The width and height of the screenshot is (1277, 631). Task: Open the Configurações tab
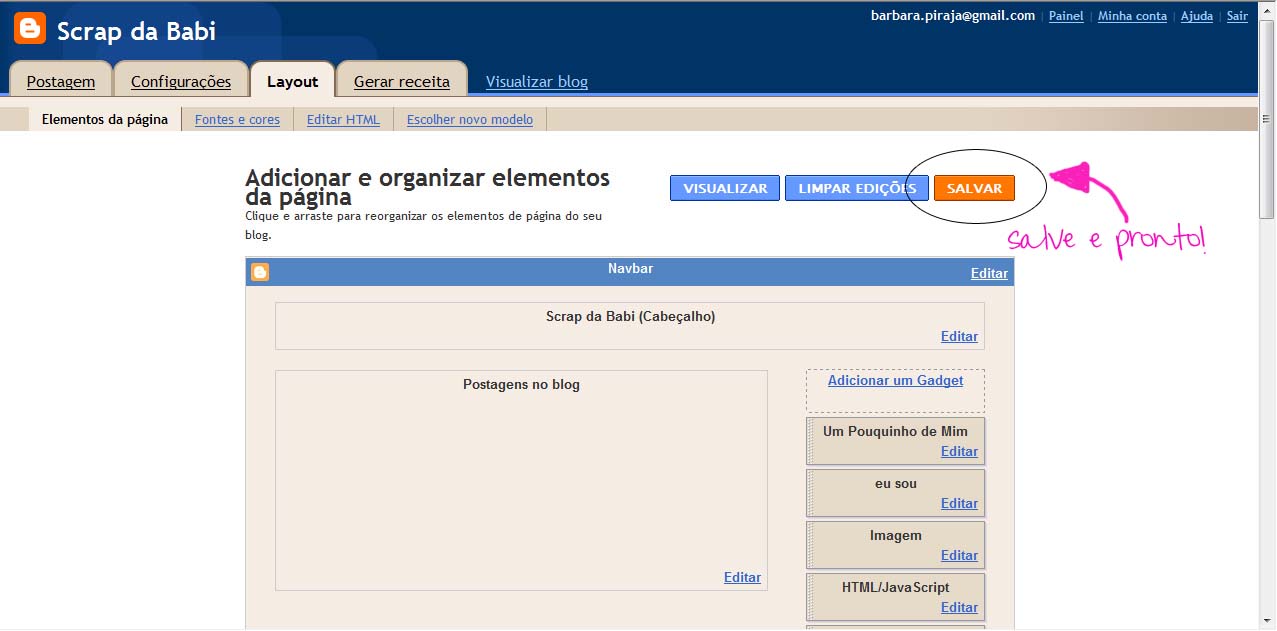tap(181, 81)
